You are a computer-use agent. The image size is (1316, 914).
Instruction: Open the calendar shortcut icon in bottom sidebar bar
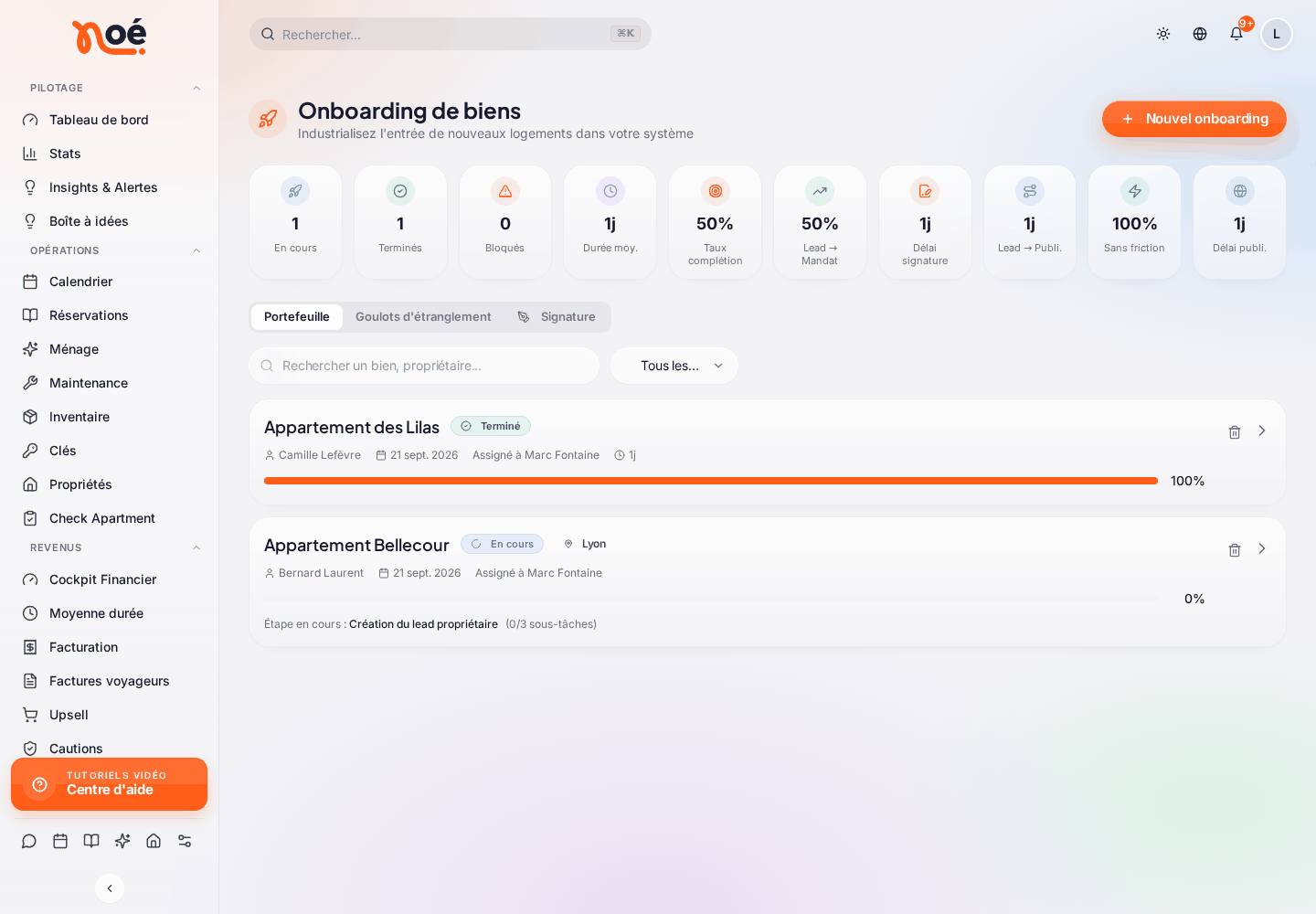click(60, 841)
